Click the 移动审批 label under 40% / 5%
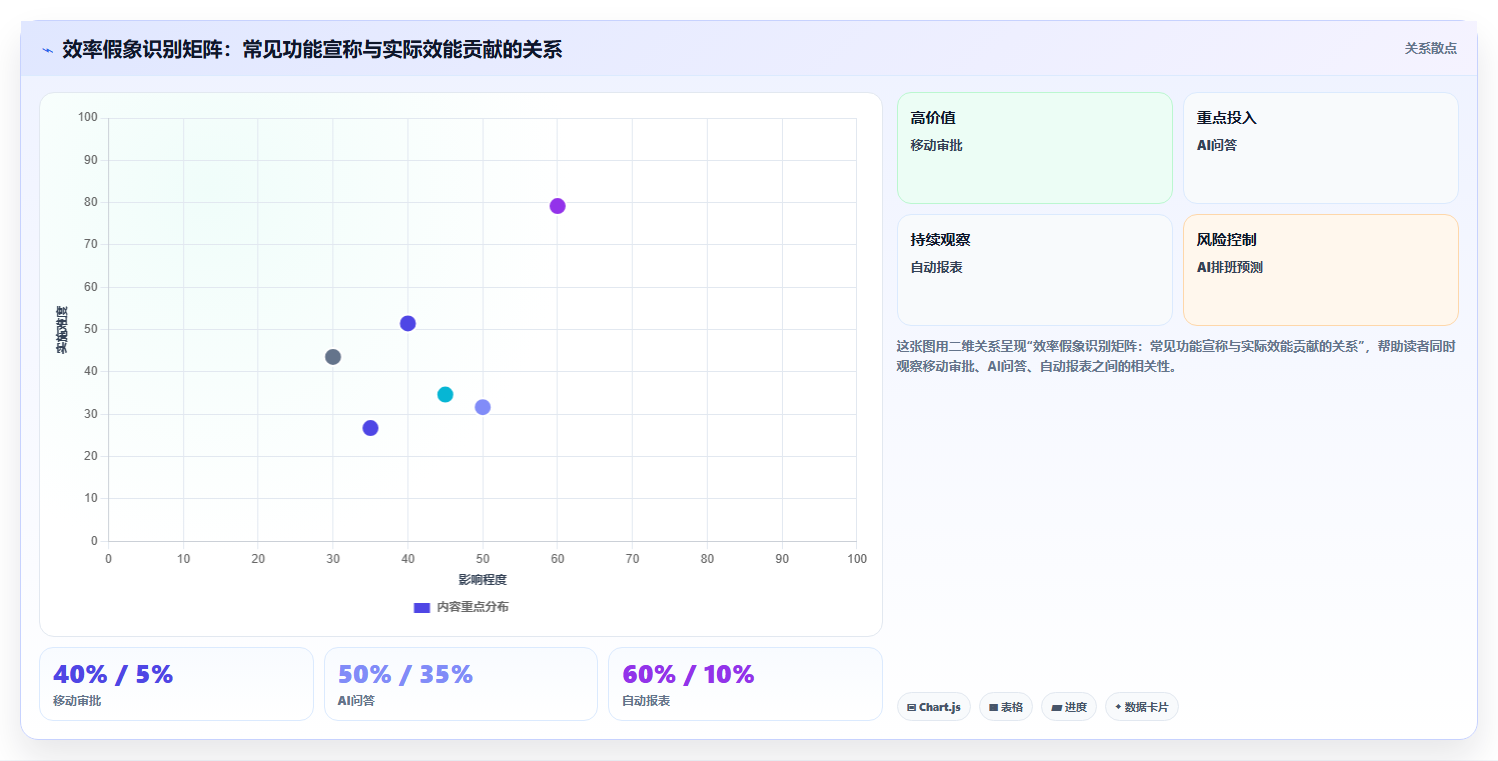The image size is (1498, 761). tap(77, 701)
